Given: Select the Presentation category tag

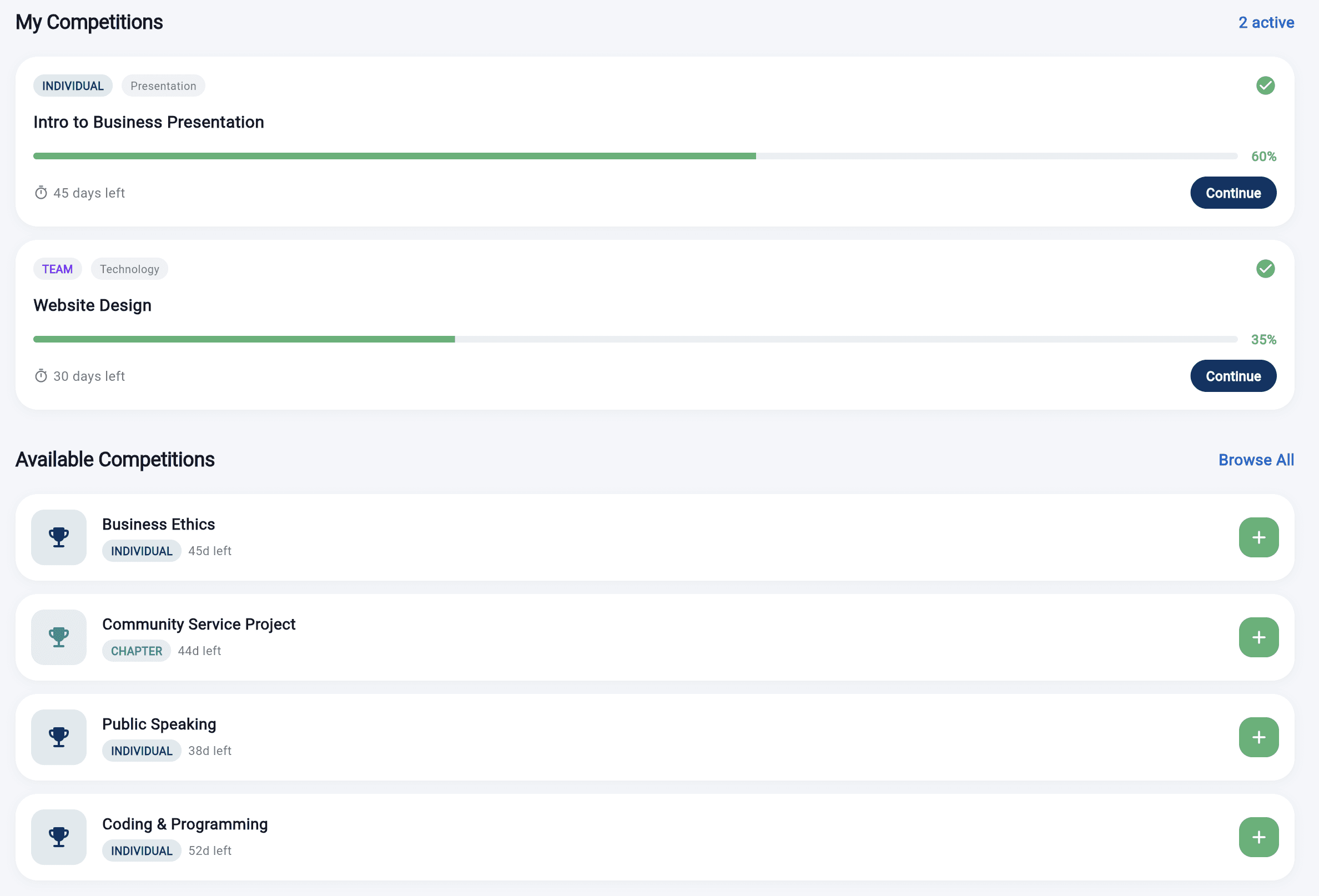Looking at the screenshot, I should [163, 85].
